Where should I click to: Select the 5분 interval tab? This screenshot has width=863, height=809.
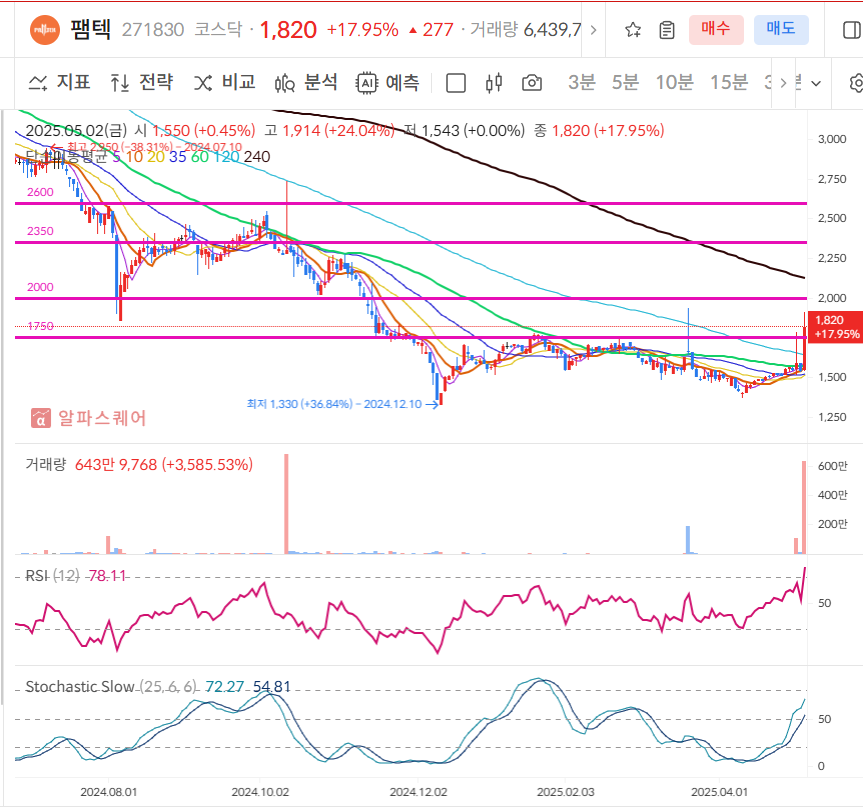(x=625, y=83)
